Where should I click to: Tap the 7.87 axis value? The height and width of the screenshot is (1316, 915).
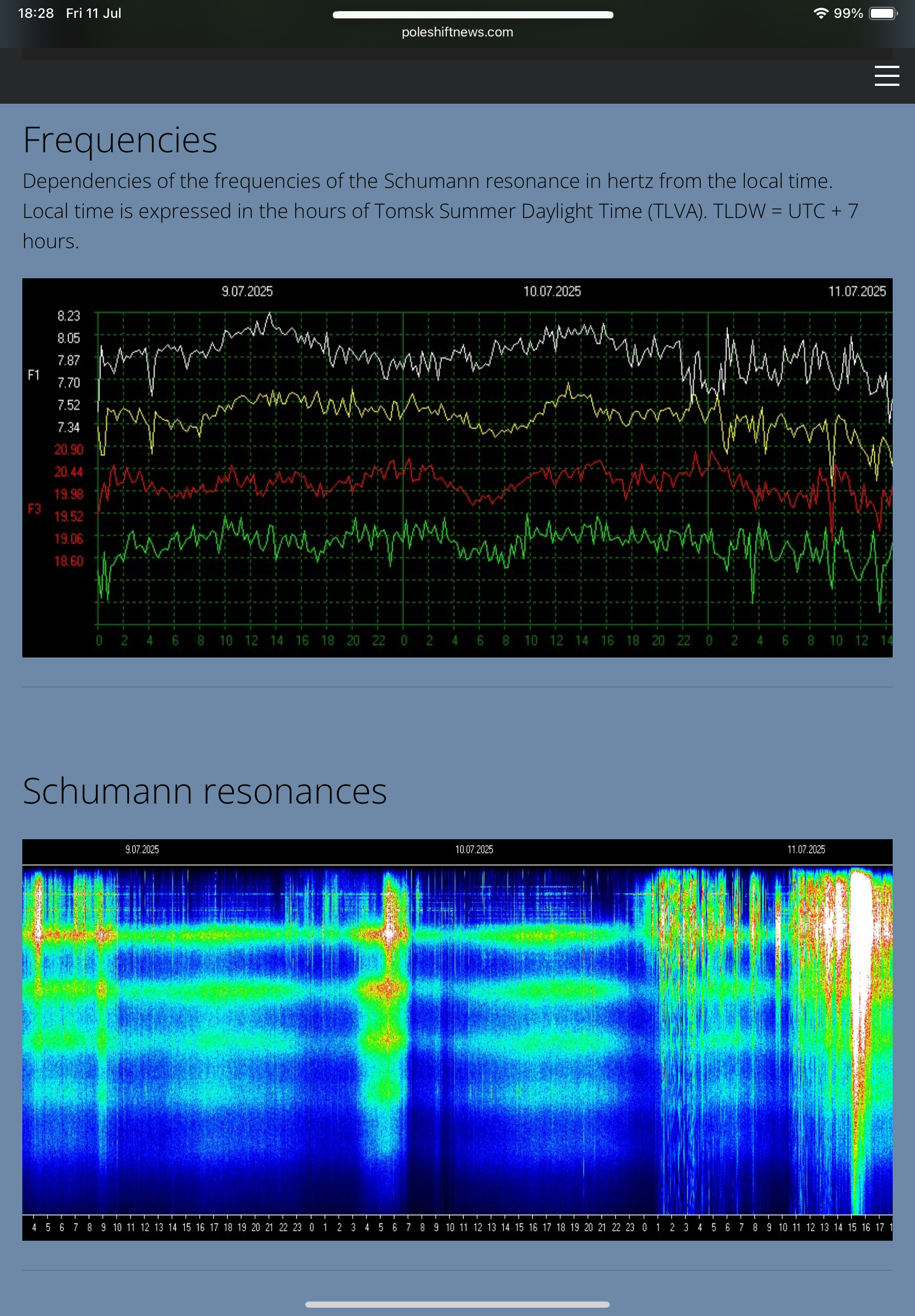pos(69,360)
